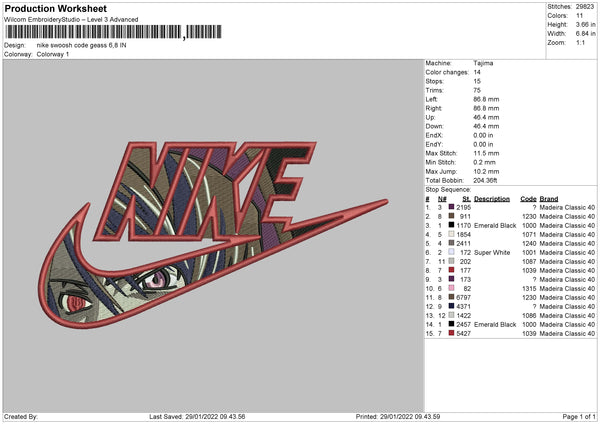Image resolution: width=600 pixels, height=424 pixels.
Task: Click the purple swatch for stop 1 (2195 stitches)
Action: (452, 207)
